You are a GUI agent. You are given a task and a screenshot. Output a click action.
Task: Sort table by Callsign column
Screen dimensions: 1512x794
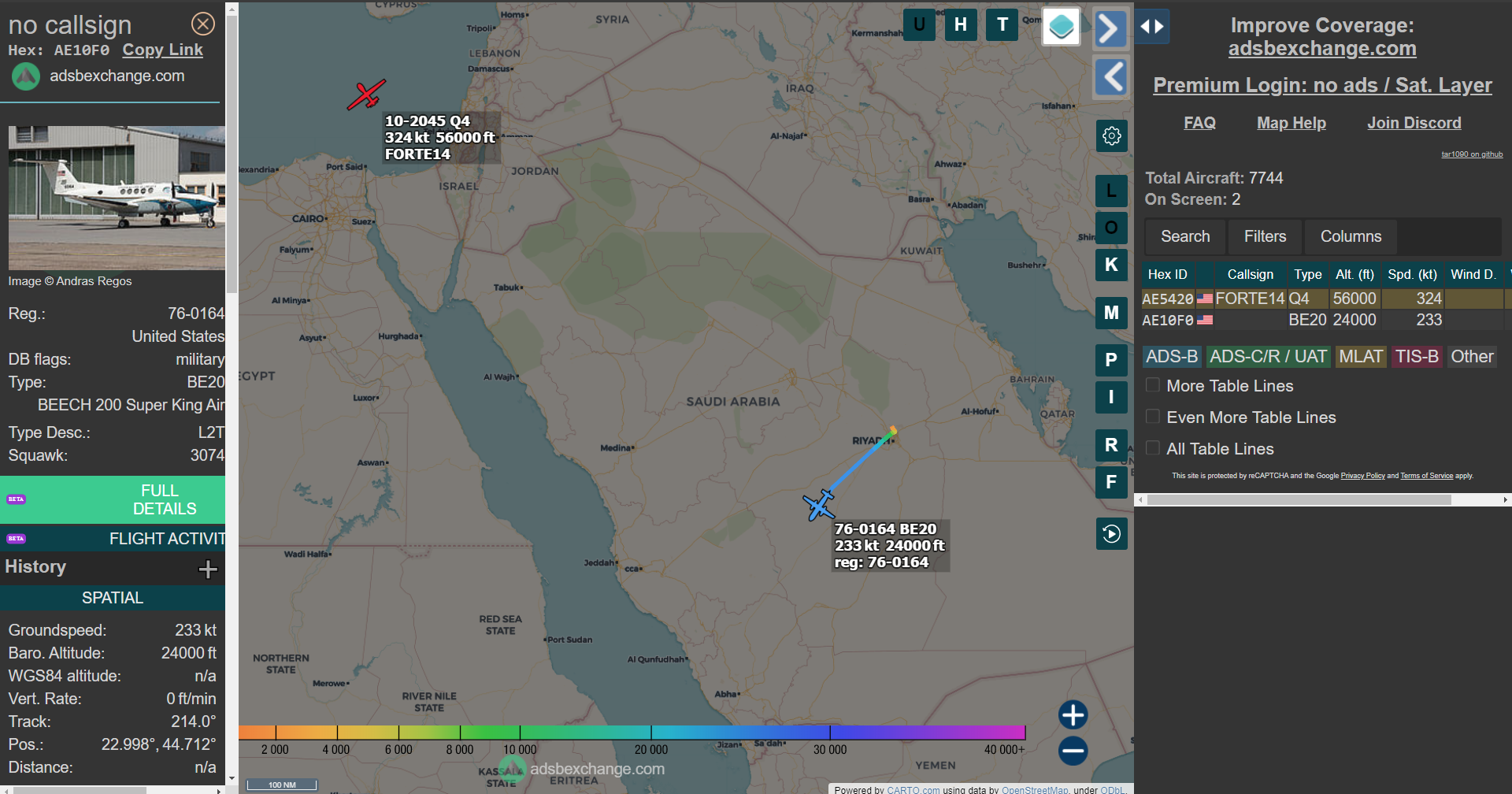(1250, 274)
